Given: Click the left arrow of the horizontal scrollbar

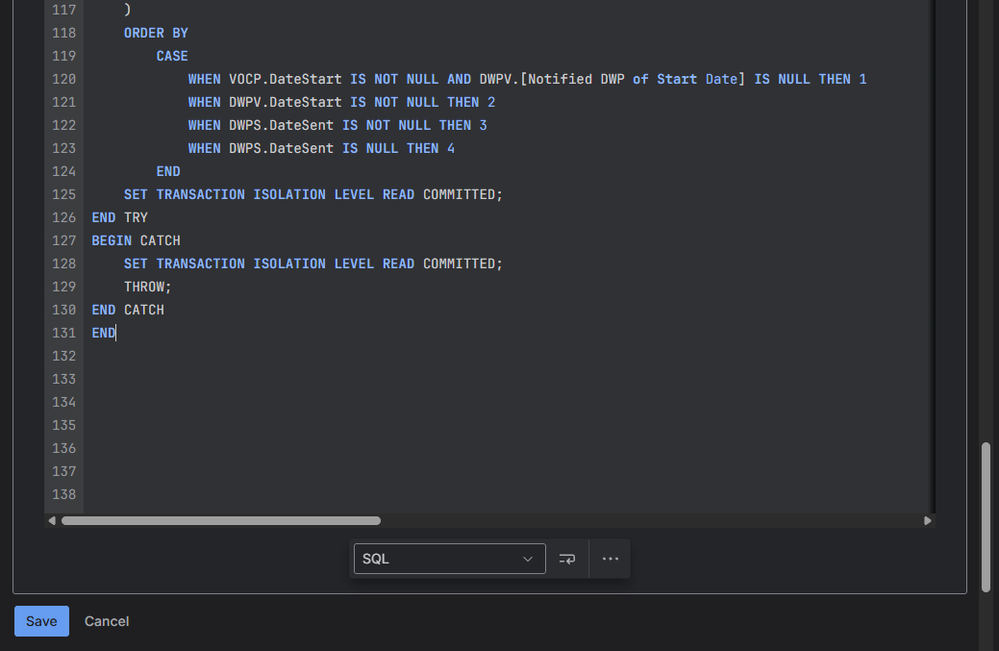Looking at the screenshot, I should click(52, 520).
